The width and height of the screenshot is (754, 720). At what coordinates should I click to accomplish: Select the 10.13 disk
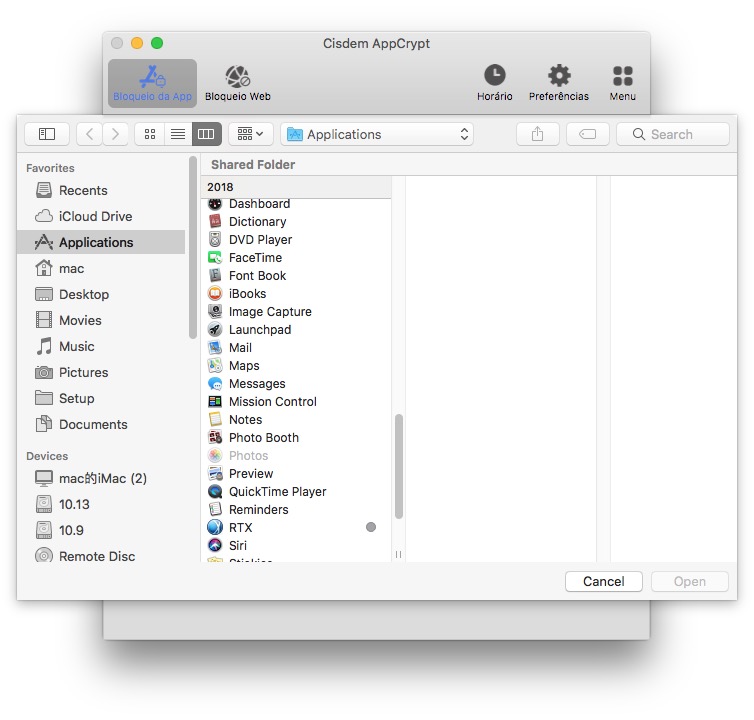[102, 505]
